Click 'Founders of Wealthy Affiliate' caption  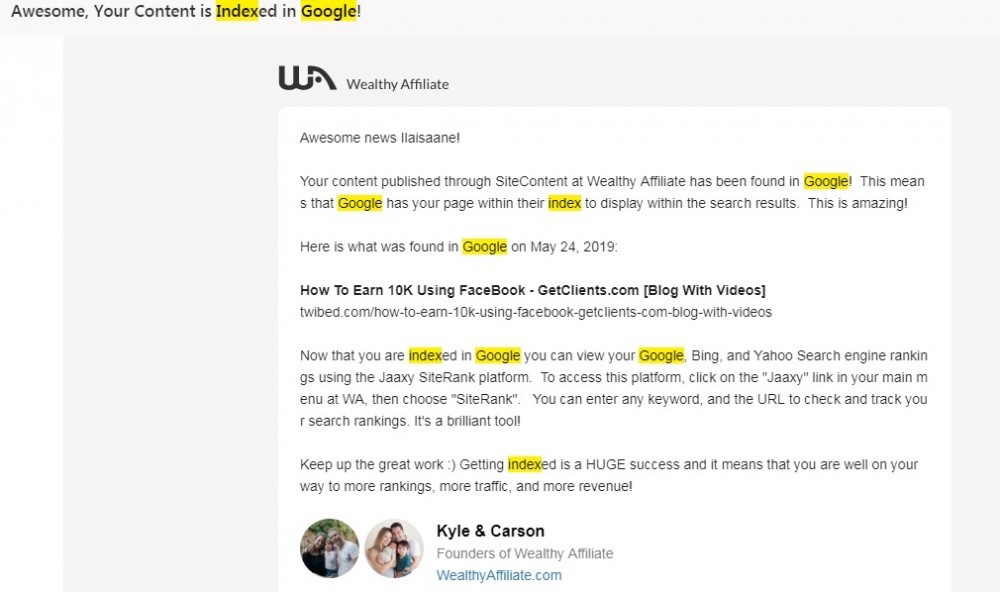525,553
